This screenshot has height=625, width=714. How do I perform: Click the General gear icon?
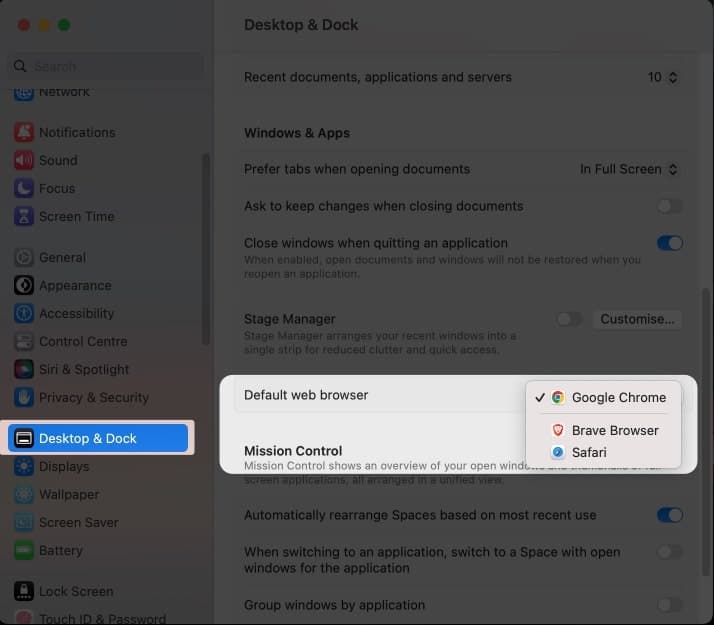(x=24, y=257)
